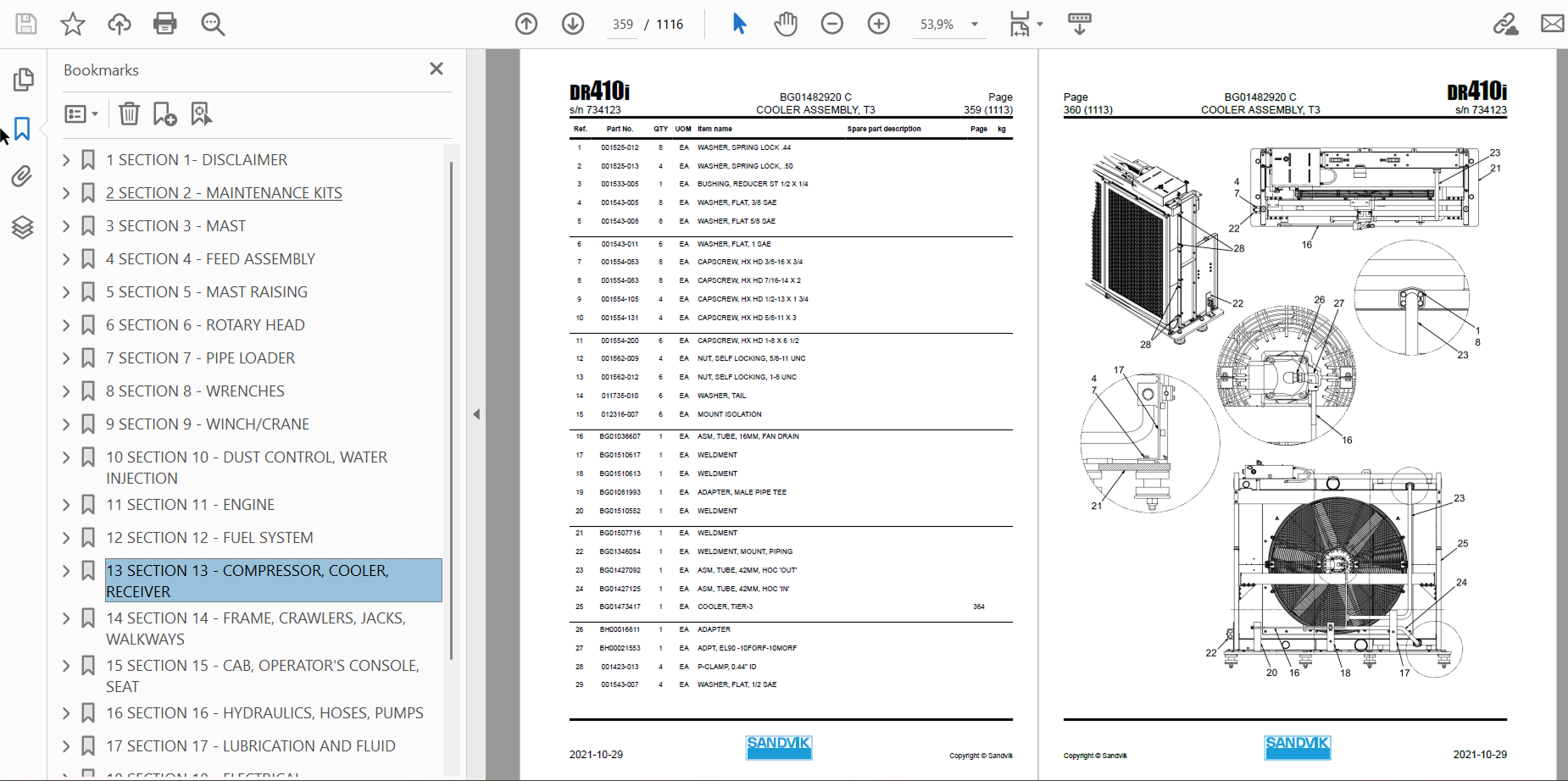The height and width of the screenshot is (781, 1568).
Task: Add a new bookmark
Action: pos(164,114)
